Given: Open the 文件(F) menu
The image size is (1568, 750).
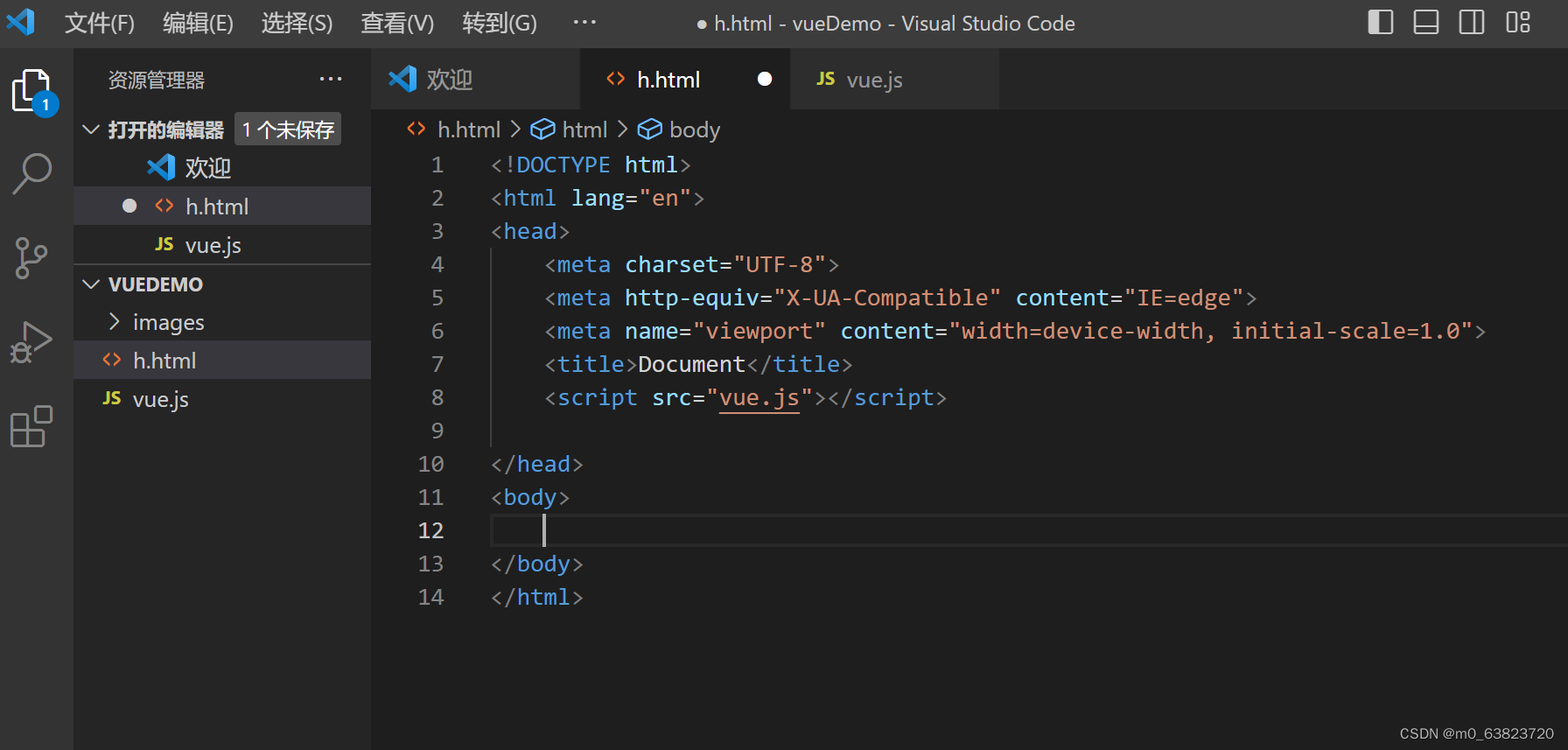Looking at the screenshot, I should (100, 24).
